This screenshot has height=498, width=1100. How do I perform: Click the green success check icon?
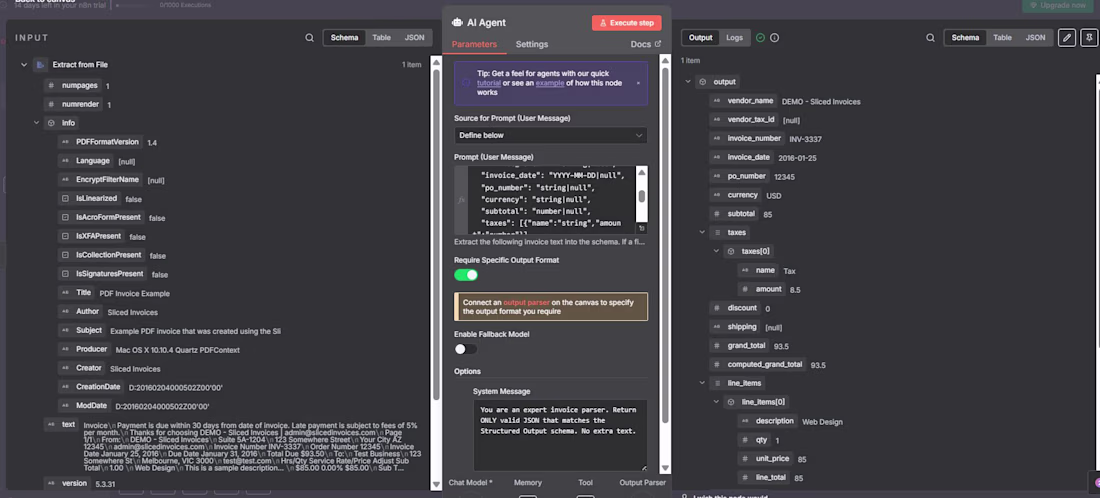tap(760, 38)
